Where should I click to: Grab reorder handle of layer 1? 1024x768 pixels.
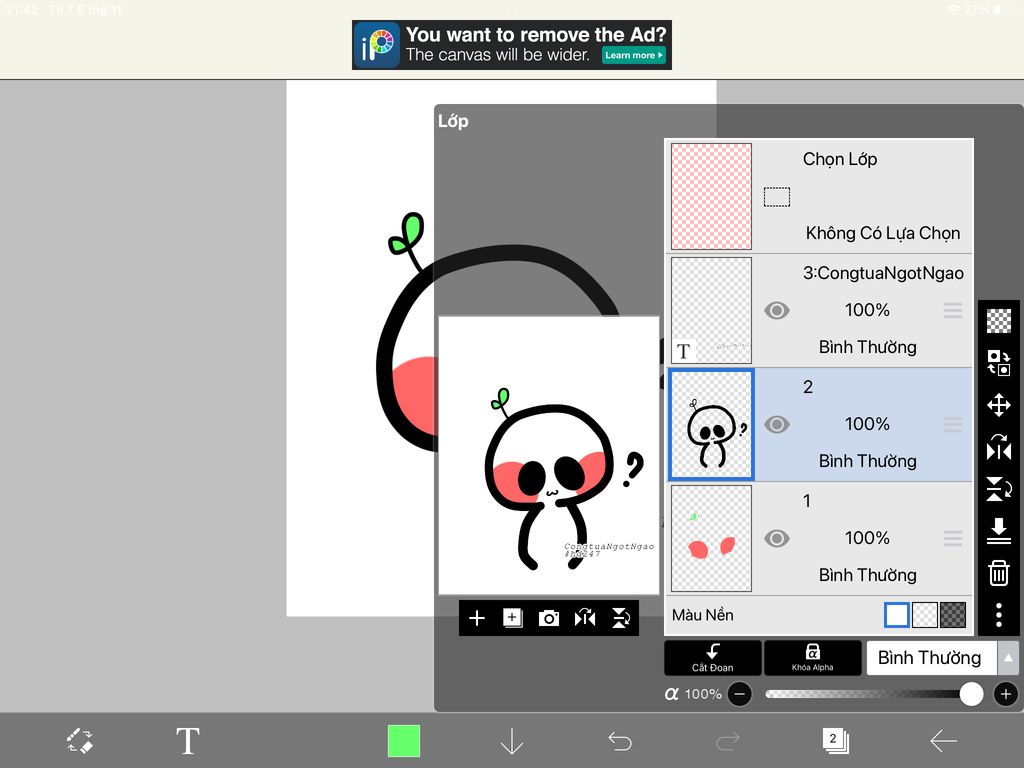point(953,538)
